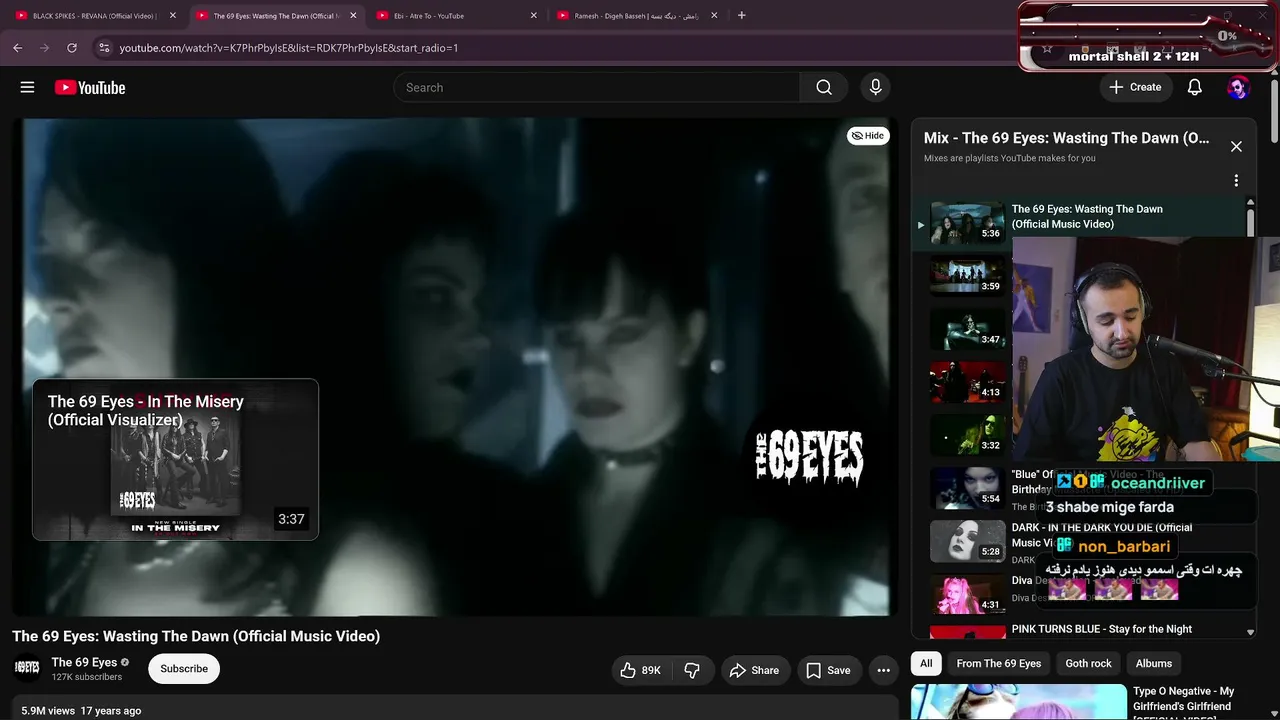Select the Goth rock filter chip
The height and width of the screenshot is (720, 1280).
tap(1088, 663)
